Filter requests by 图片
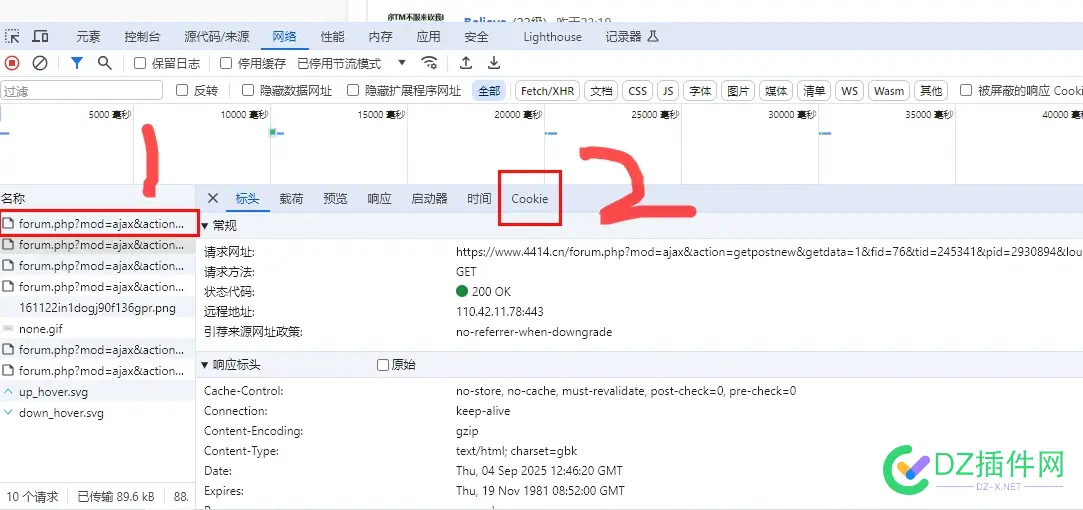This screenshot has height=510, width=1083. pos(738,91)
